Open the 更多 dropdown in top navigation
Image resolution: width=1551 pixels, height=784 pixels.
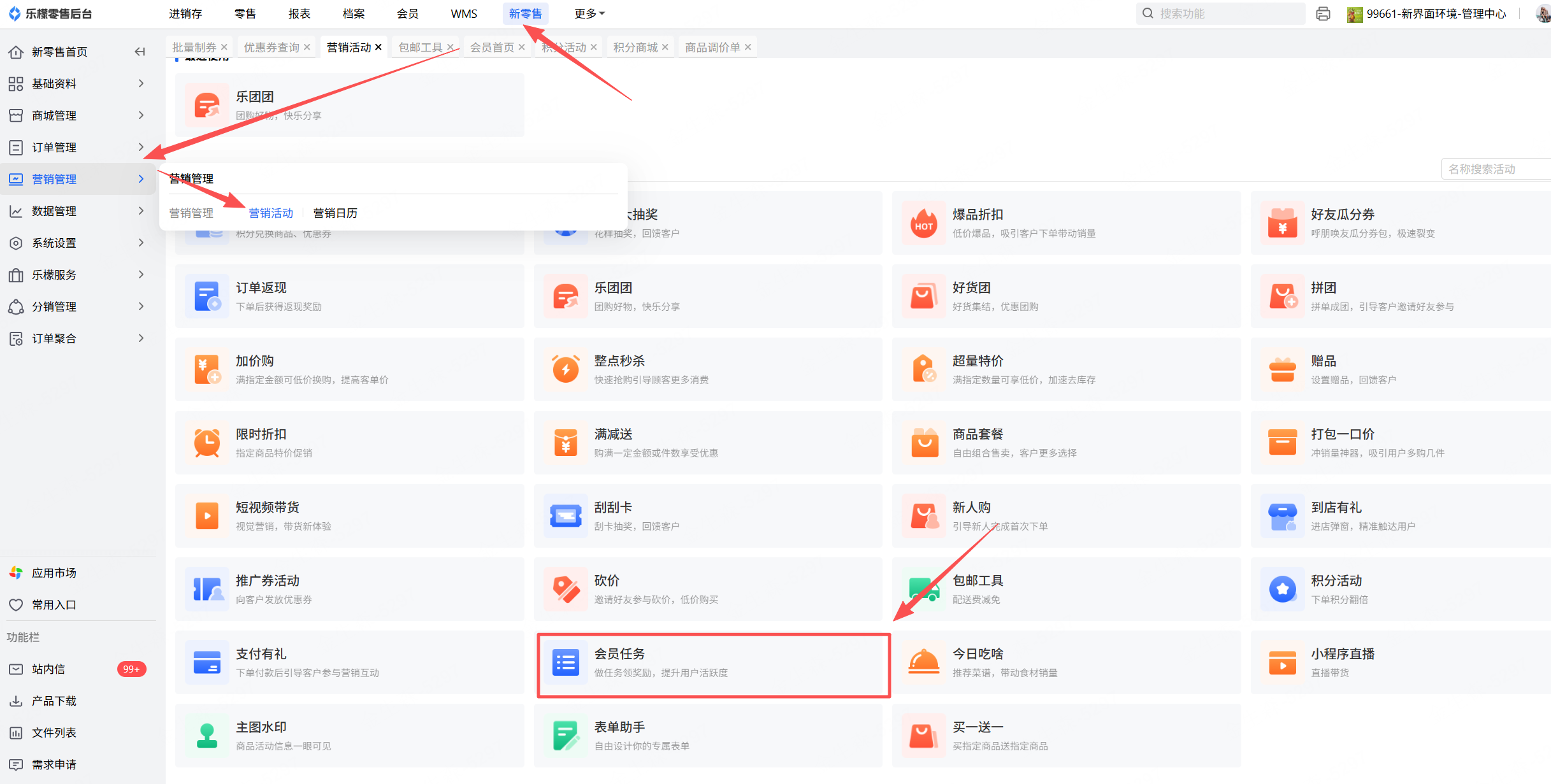[589, 13]
